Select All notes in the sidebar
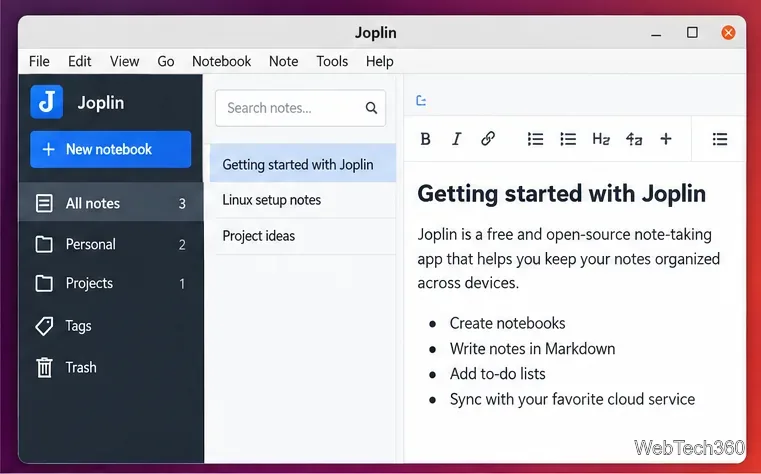This screenshot has height=474, width=761. 111,203
